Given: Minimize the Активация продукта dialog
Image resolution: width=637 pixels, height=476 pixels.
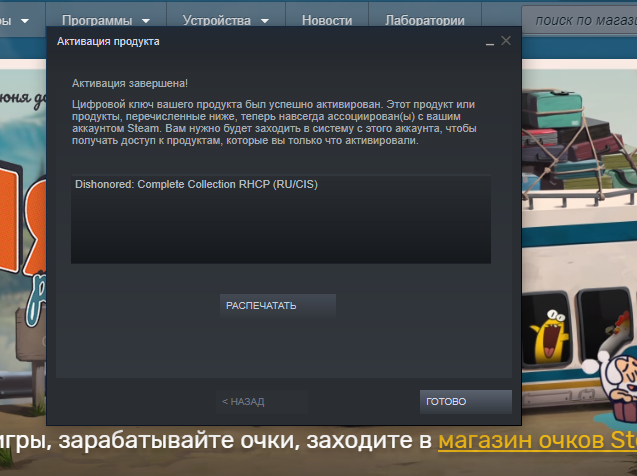Looking at the screenshot, I should tap(490, 42).
